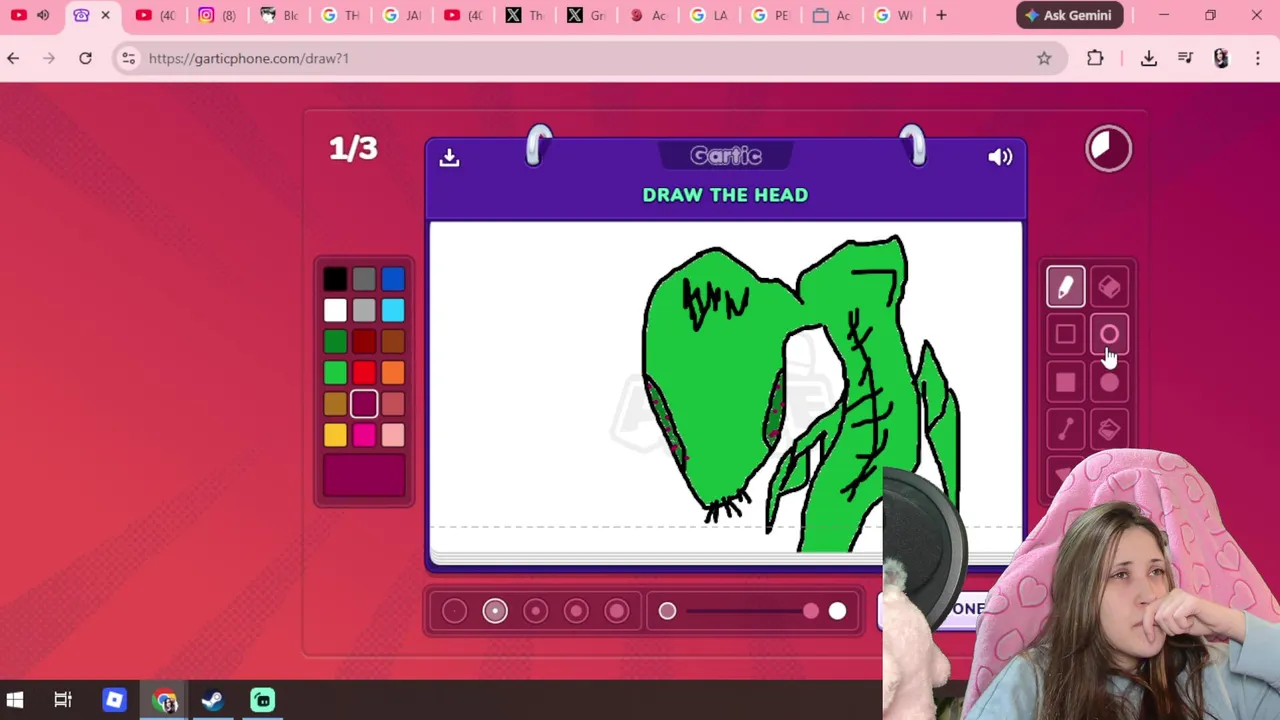
Task: Pick the fourth brush size
Action: click(576, 611)
